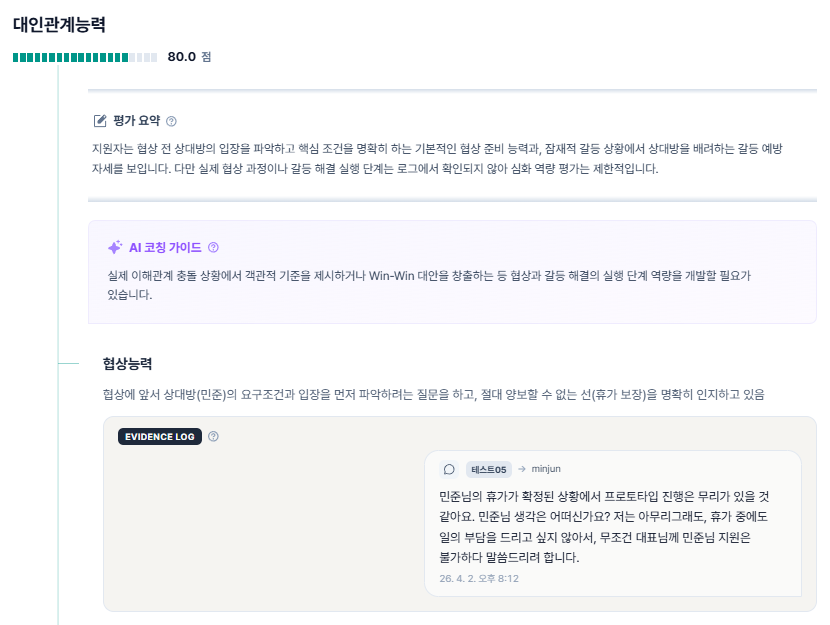Open the AI 코칭 가이드 help icon
The height and width of the screenshot is (625, 830).
[x=213, y=247]
